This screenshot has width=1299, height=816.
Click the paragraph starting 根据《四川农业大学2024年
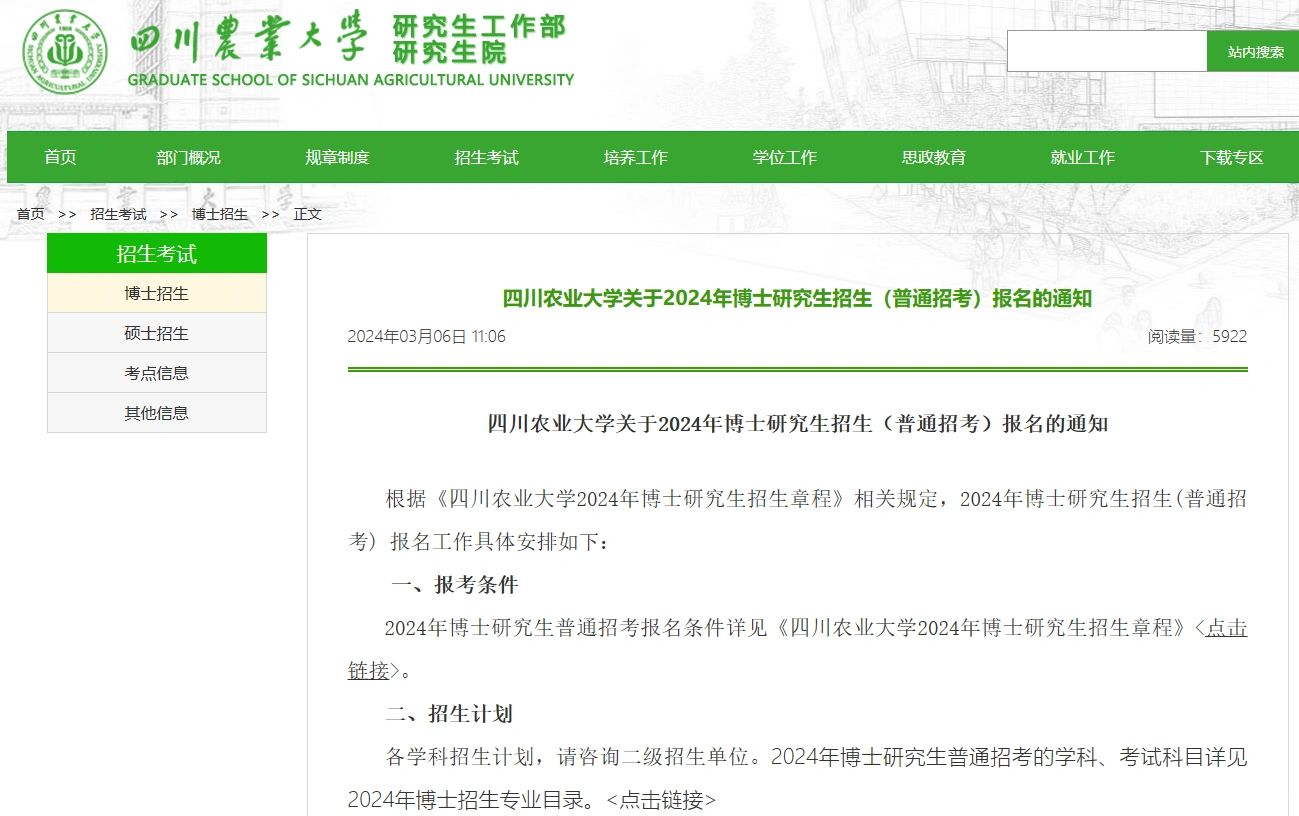[x=797, y=520]
